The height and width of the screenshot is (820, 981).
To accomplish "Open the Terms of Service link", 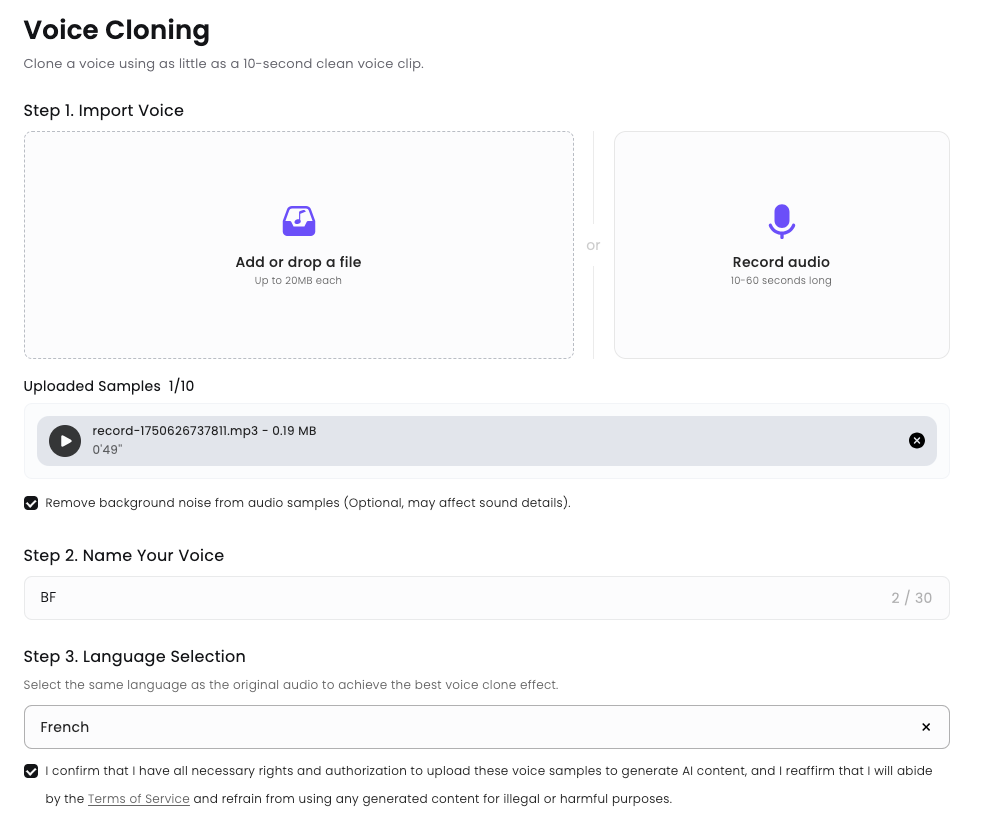I will pos(138,799).
